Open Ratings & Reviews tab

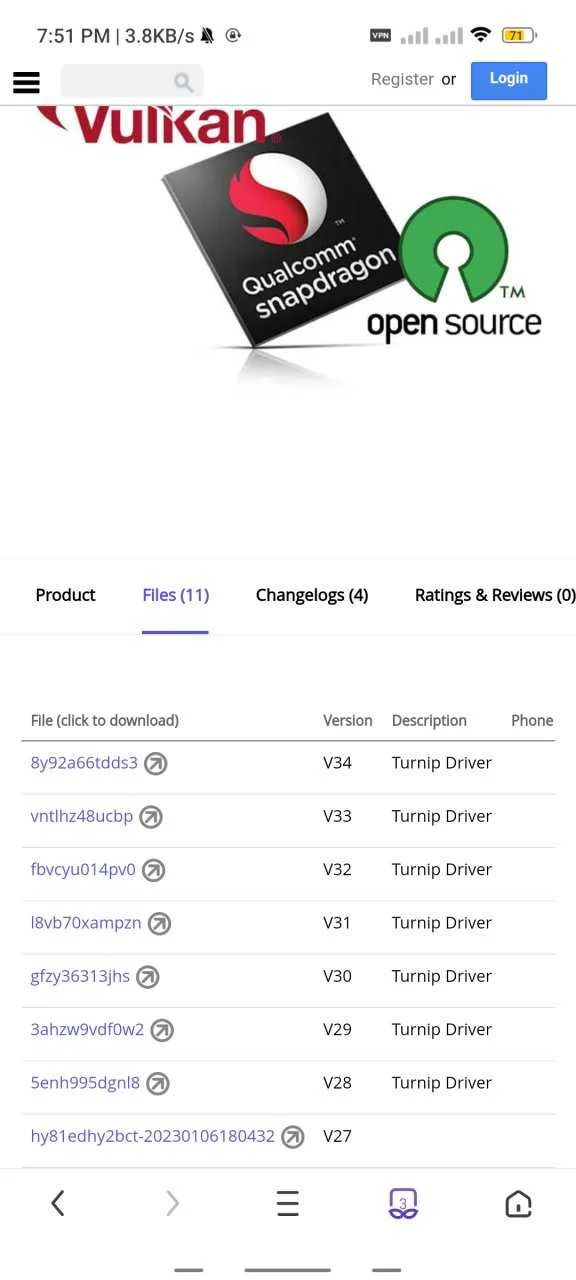495,595
